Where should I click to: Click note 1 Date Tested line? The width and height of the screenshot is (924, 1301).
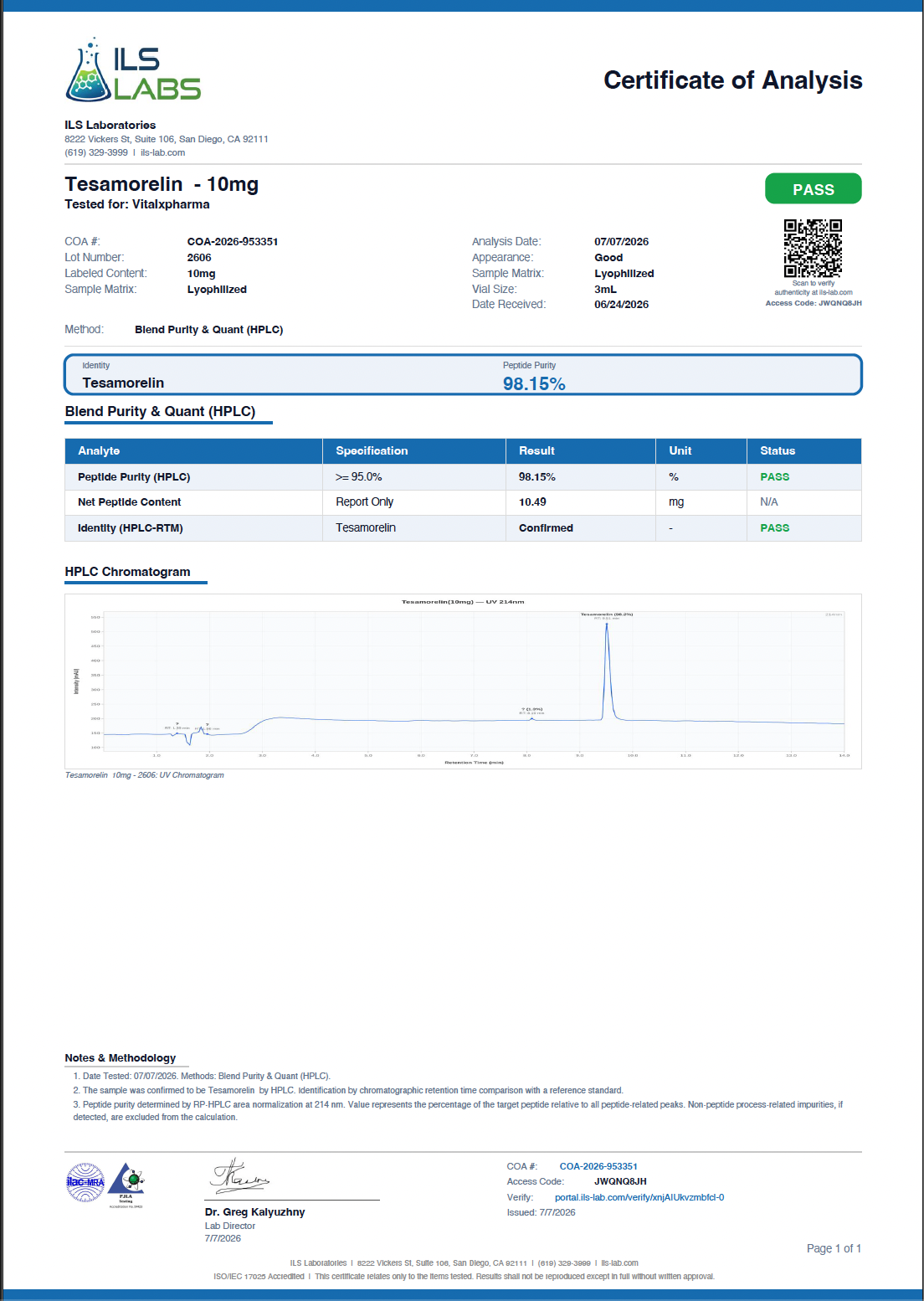pos(202,1077)
